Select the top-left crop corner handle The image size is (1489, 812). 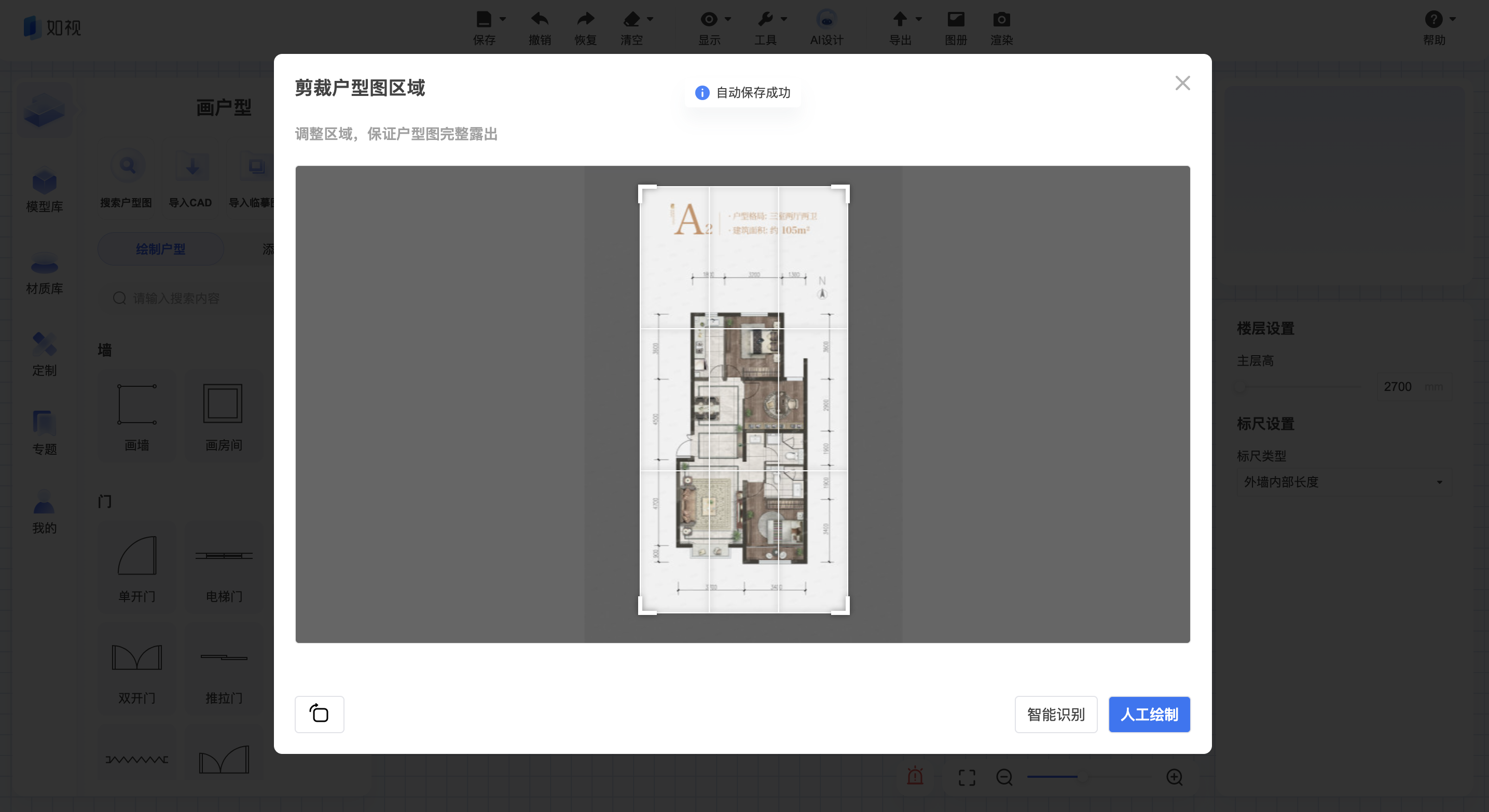(x=646, y=193)
